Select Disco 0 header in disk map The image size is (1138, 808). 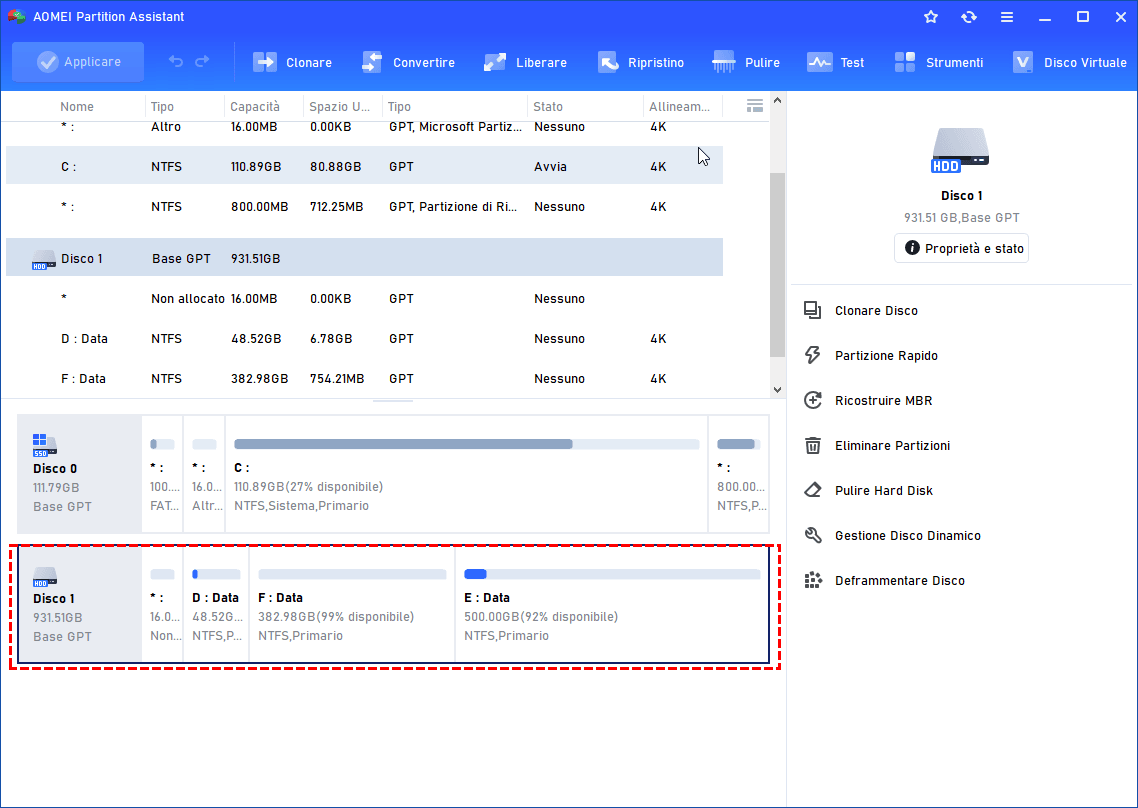coord(79,474)
